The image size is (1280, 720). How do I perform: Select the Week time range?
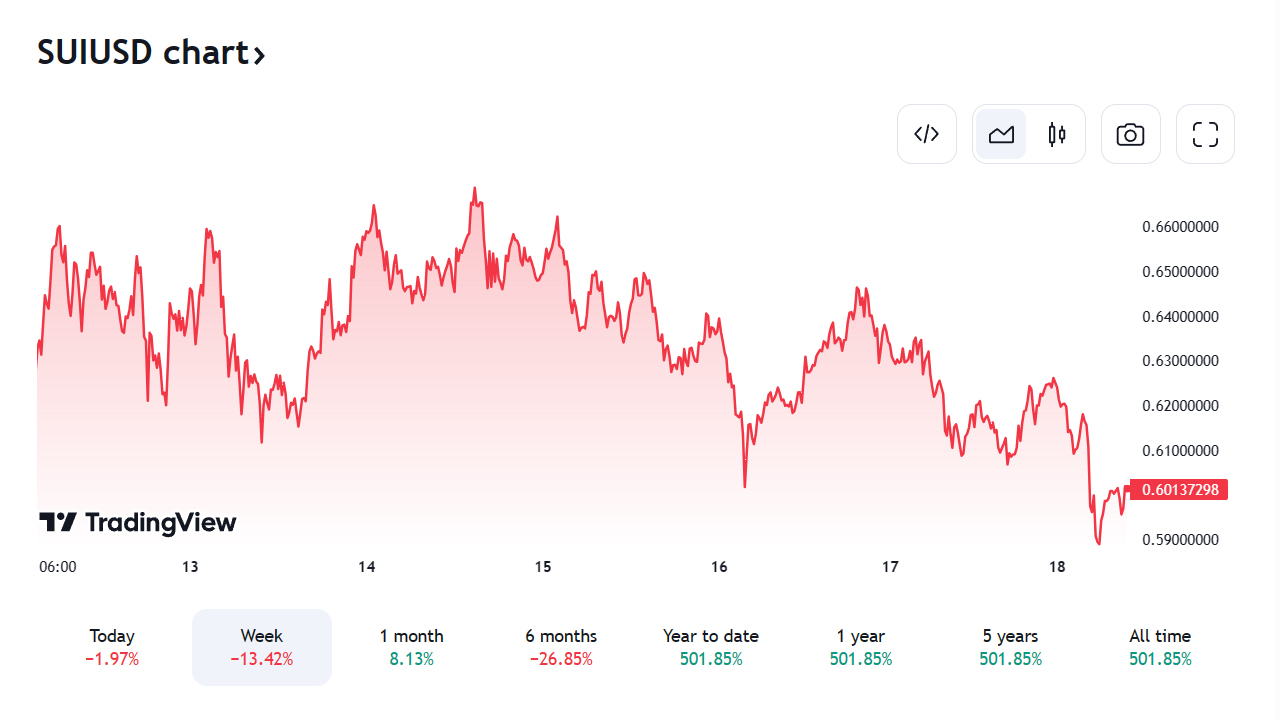pos(262,647)
